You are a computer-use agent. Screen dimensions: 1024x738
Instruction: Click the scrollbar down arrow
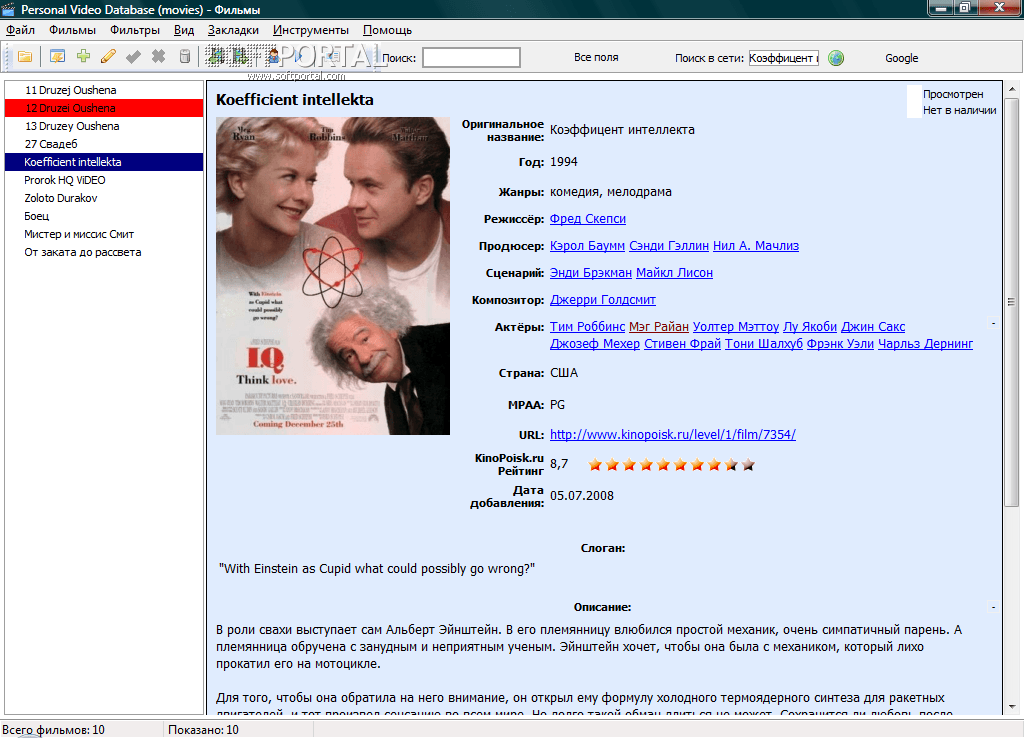pyautogui.click(x=1012, y=707)
